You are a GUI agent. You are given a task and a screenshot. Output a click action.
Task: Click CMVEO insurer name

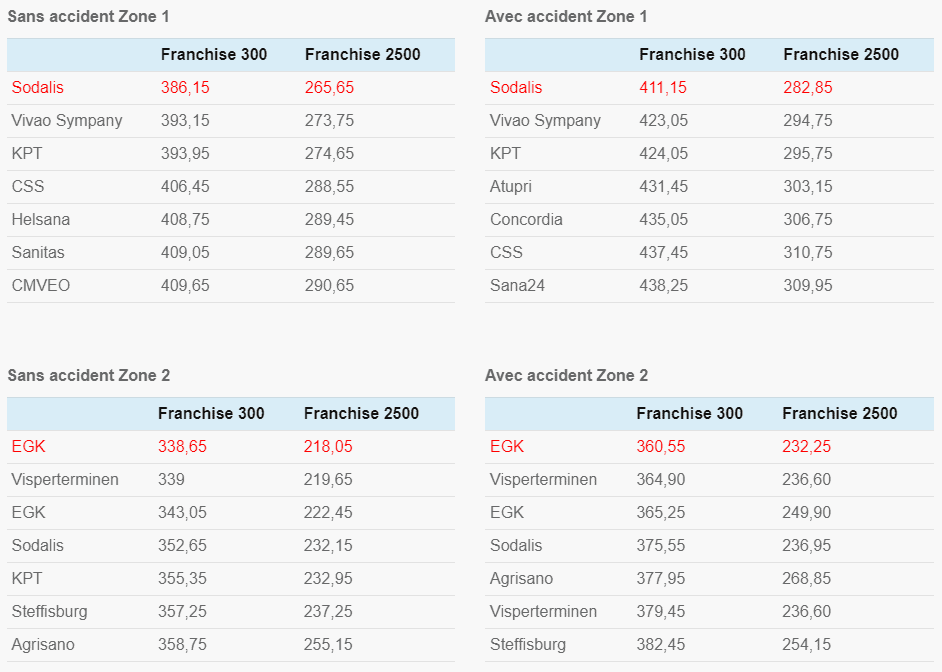click(x=41, y=286)
